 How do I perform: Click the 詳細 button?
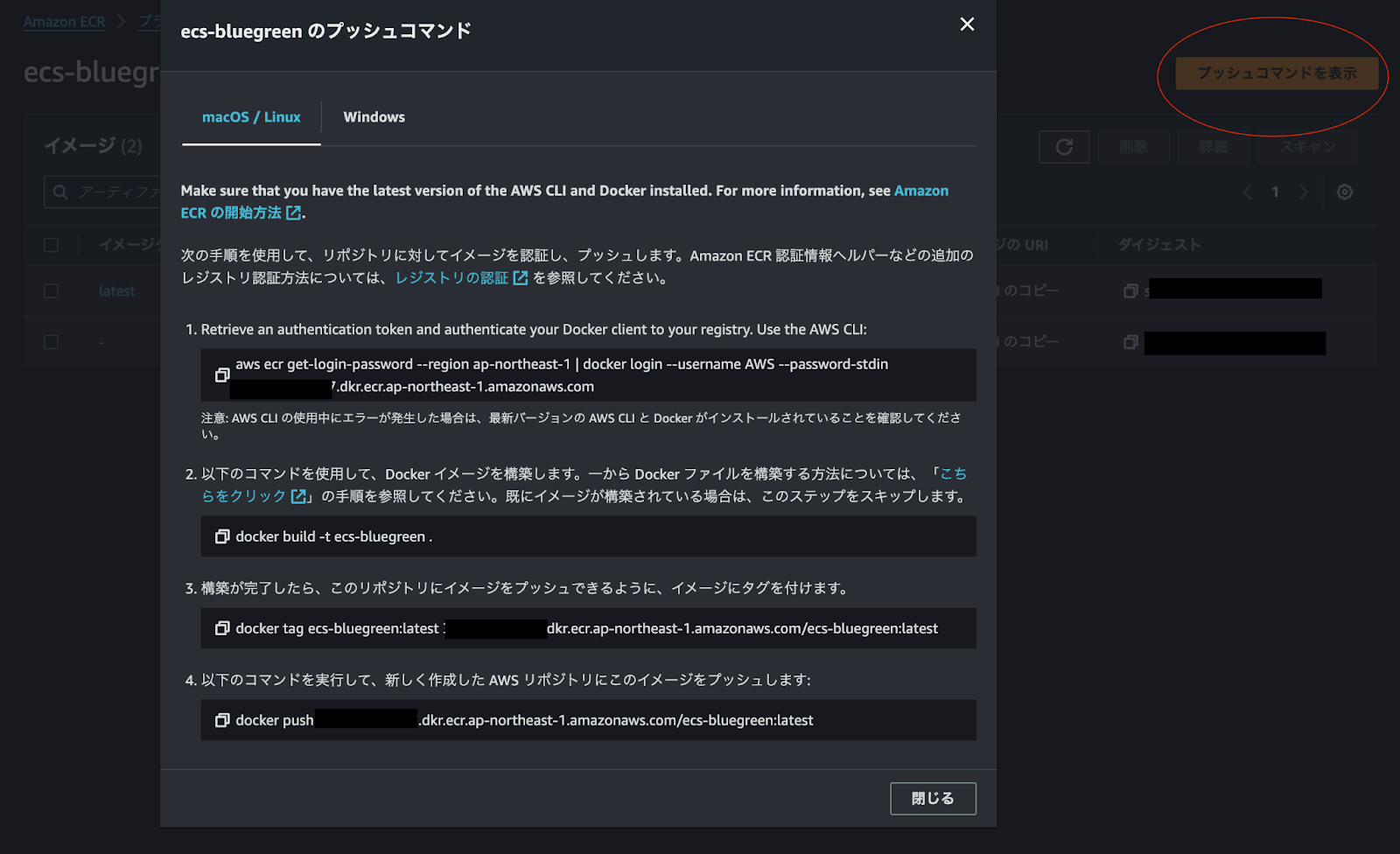pos(1214,147)
